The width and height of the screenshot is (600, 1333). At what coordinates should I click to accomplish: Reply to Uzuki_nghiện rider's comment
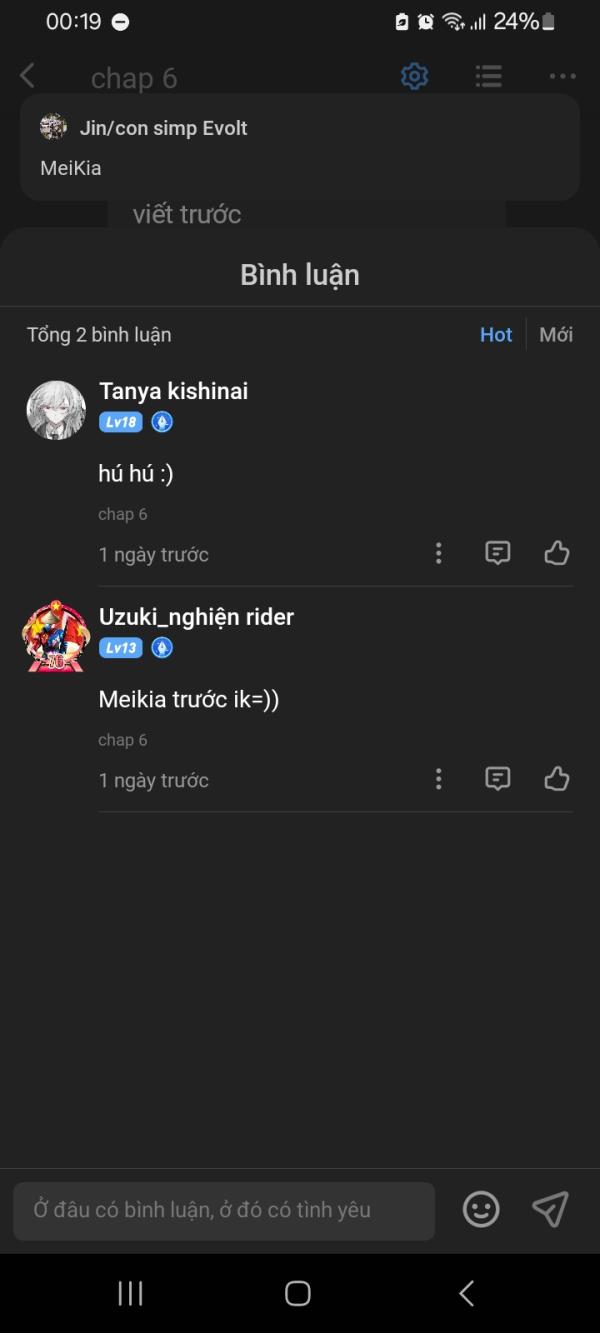tap(497, 779)
